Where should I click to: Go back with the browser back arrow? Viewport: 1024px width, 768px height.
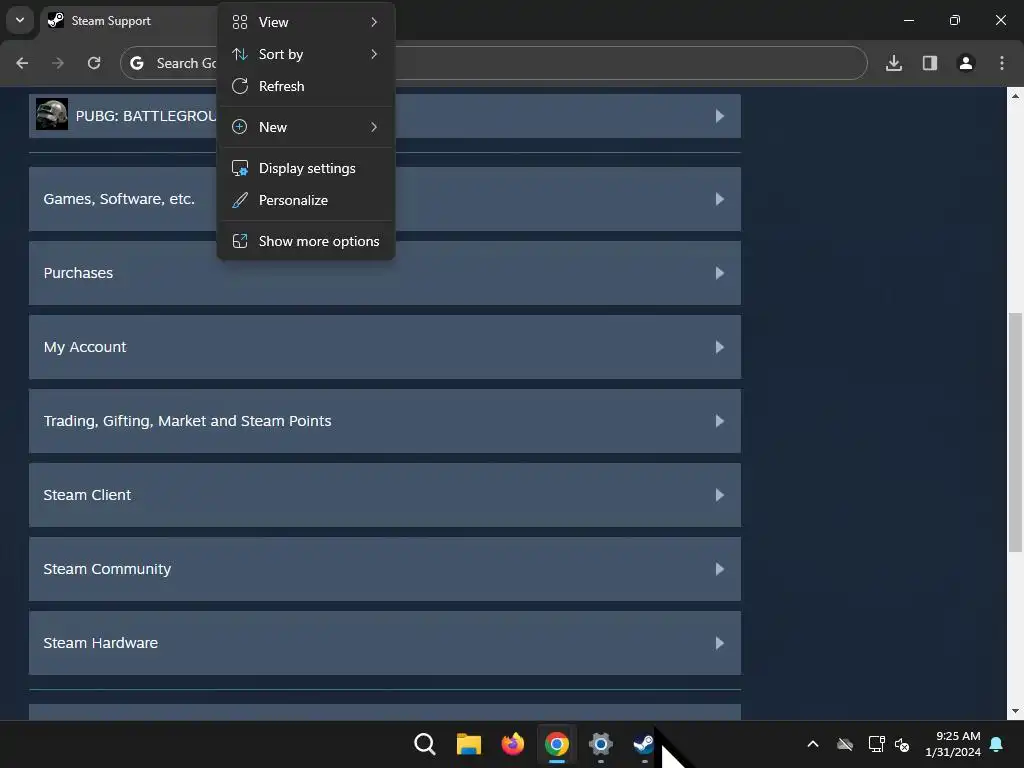click(22, 63)
